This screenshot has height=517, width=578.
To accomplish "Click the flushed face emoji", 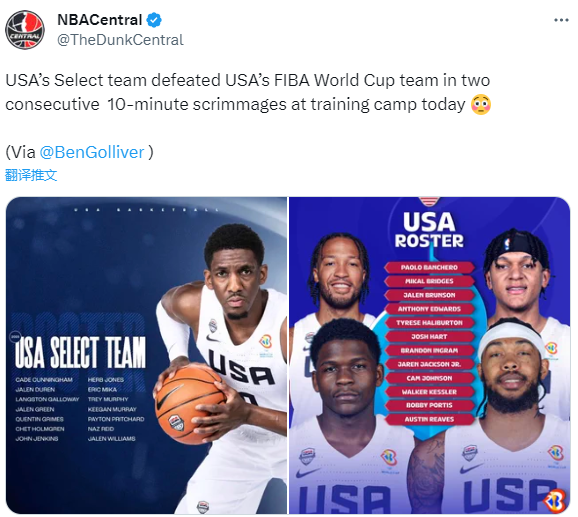I will [481, 105].
